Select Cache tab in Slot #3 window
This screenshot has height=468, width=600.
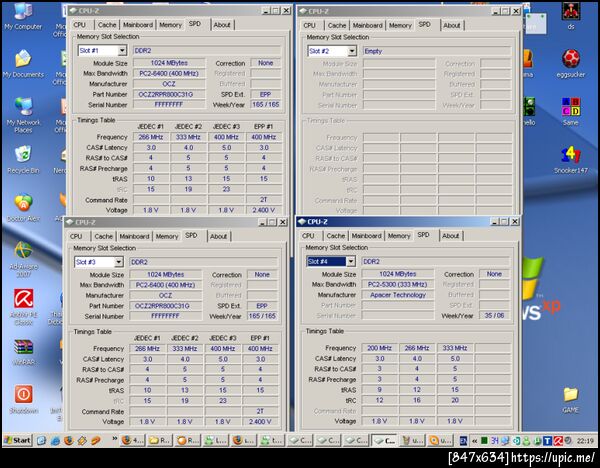point(103,237)
